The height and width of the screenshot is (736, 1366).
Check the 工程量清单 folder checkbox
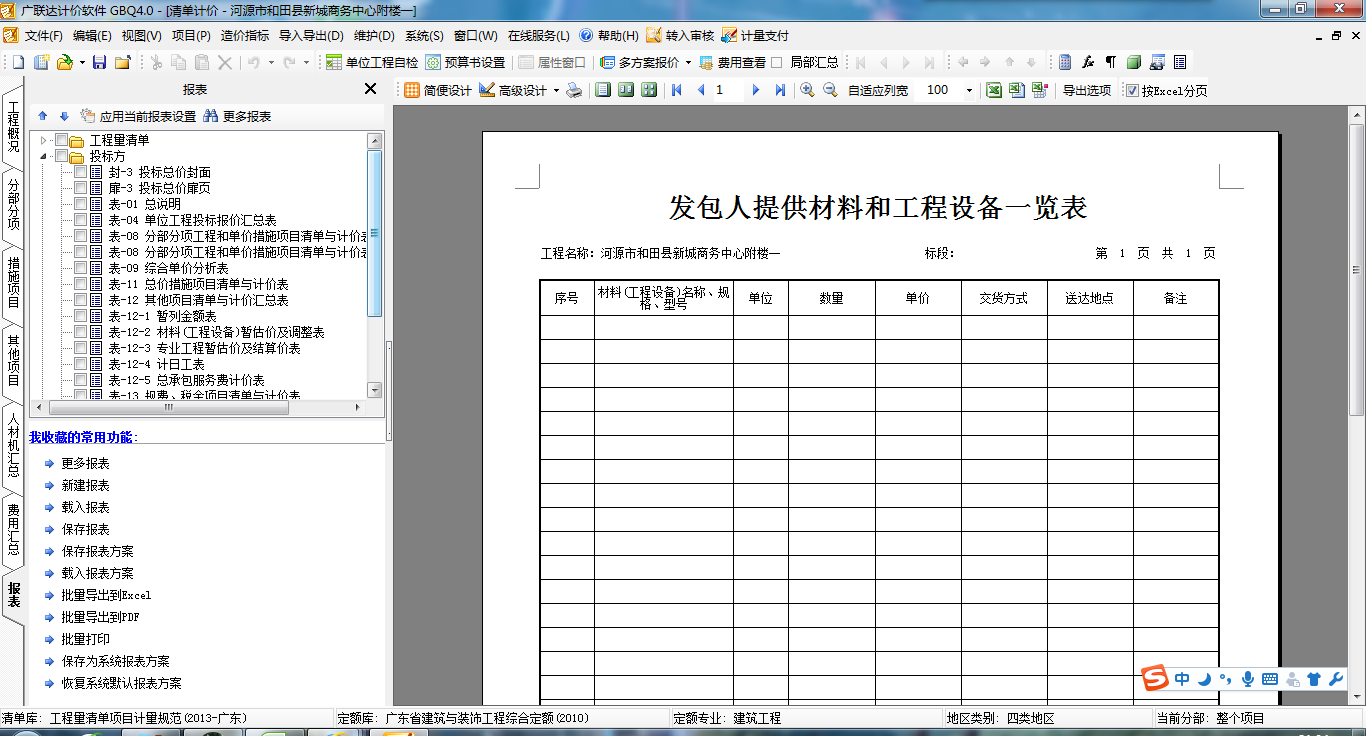[x=61, y=140]
